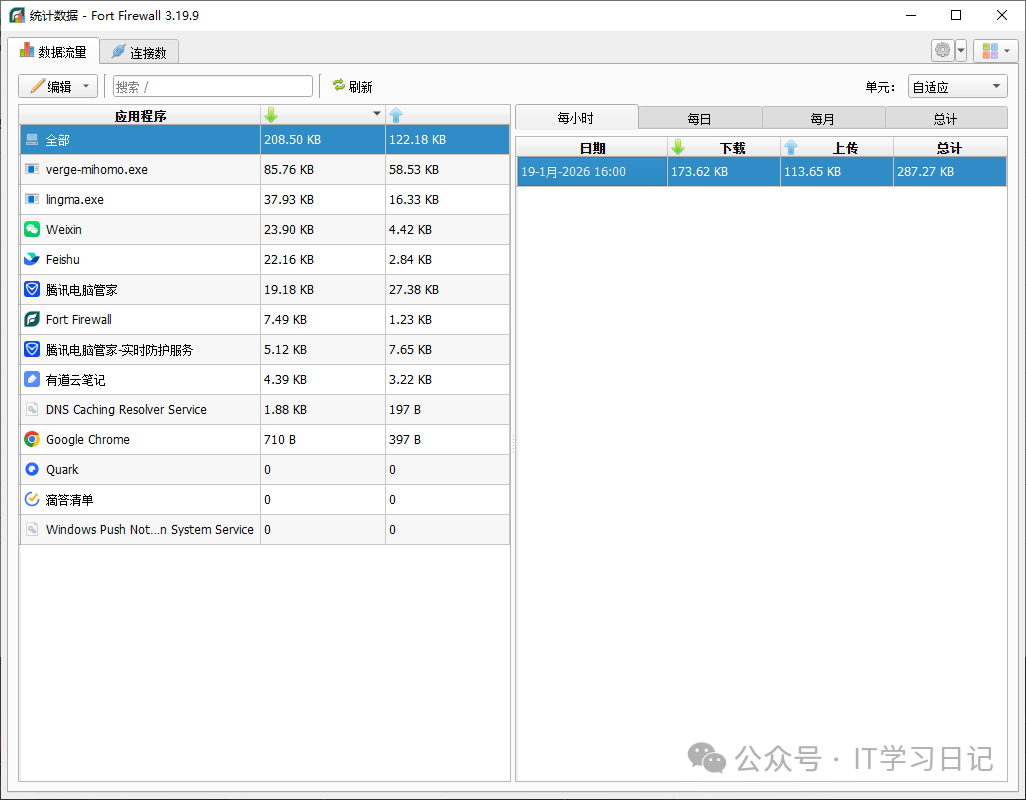Click into the 搜索 search field

[213, 87]
